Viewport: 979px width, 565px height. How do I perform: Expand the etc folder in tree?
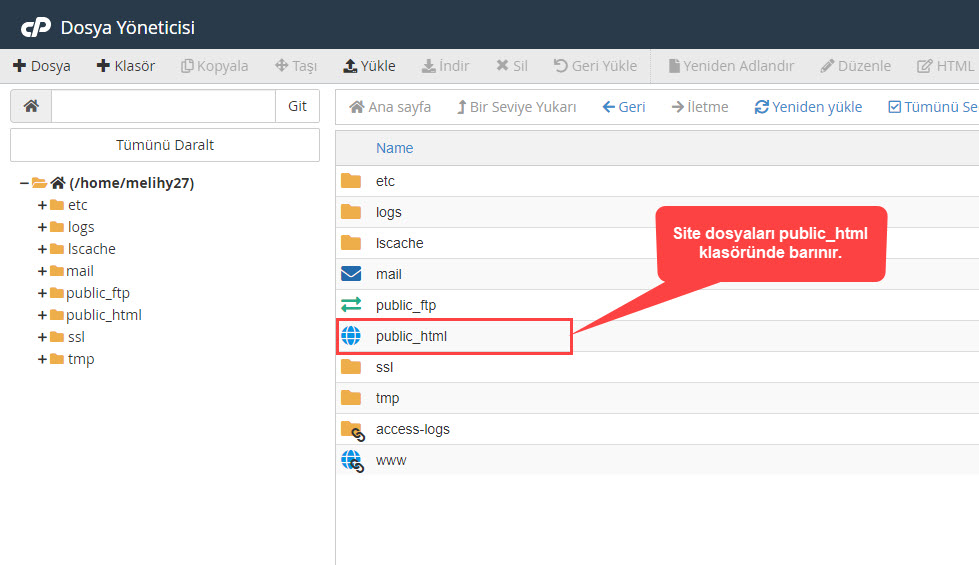[42, 205]
